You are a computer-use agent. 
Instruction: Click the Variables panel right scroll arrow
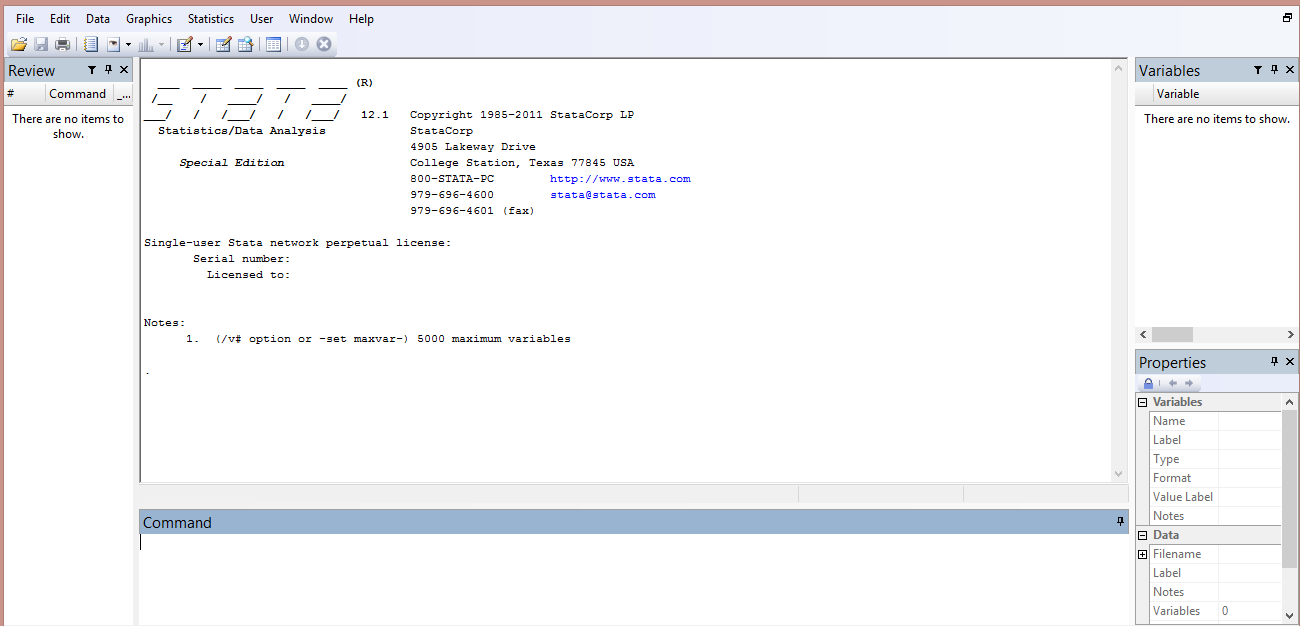point(1290,335)
